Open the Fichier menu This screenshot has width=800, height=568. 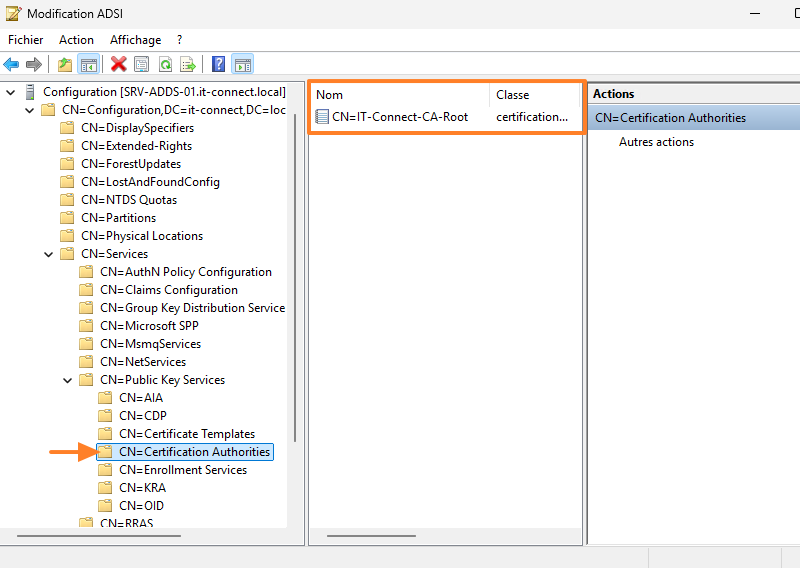coord(25,40)
